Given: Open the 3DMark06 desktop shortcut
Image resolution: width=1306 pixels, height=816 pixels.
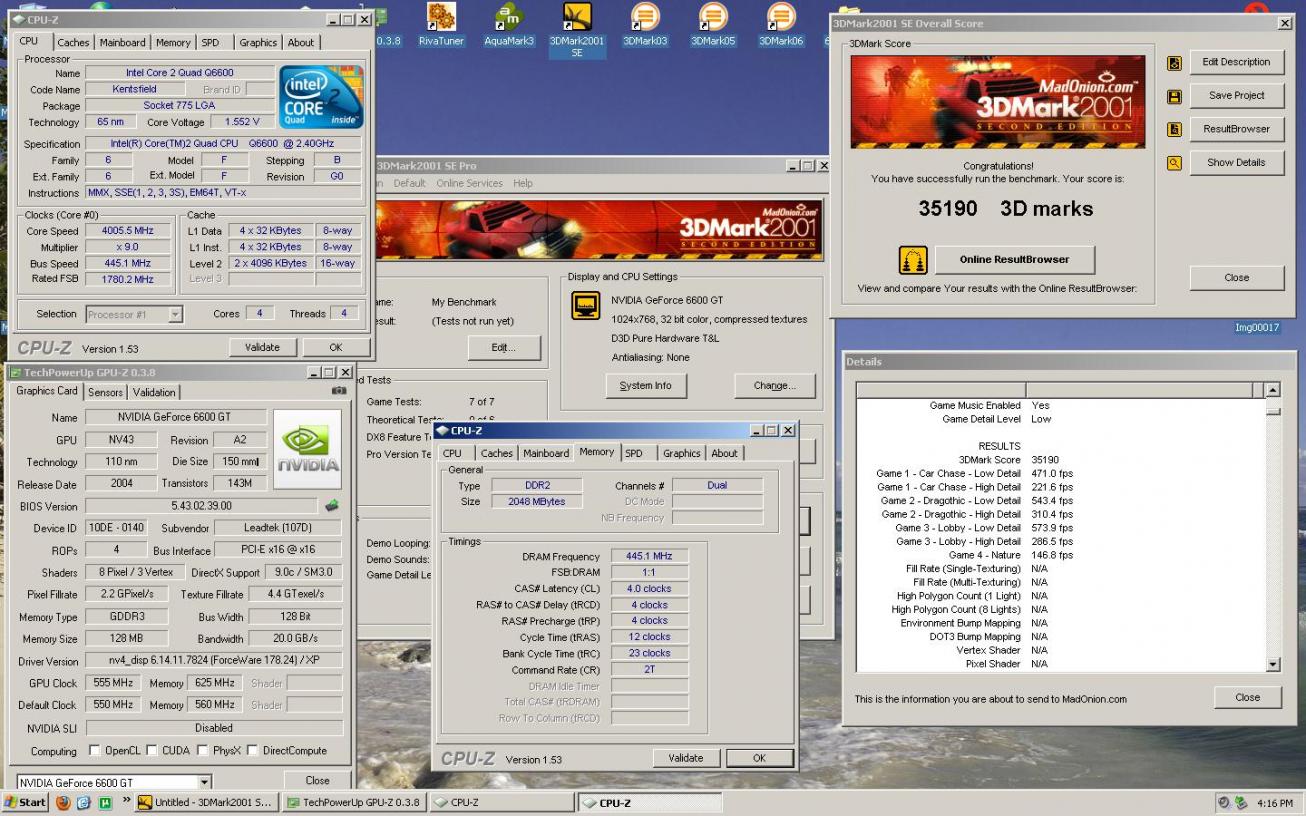Looking at the screenshot, I should 781,25.
